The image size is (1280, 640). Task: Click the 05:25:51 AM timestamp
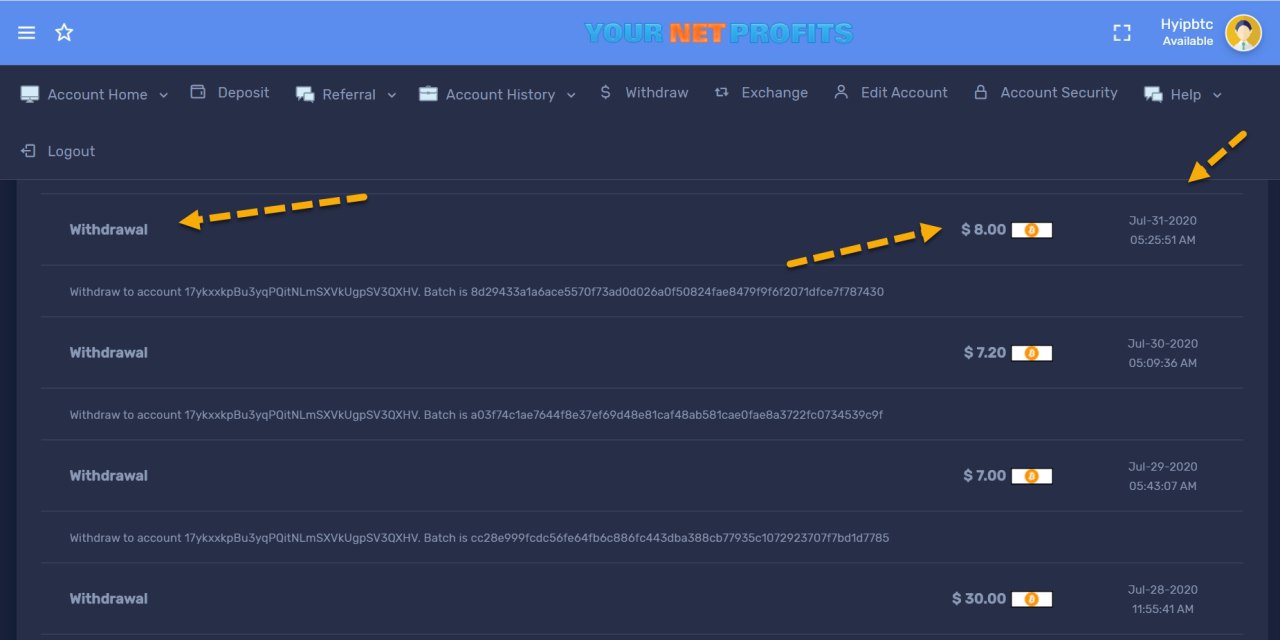[1163, 240]
